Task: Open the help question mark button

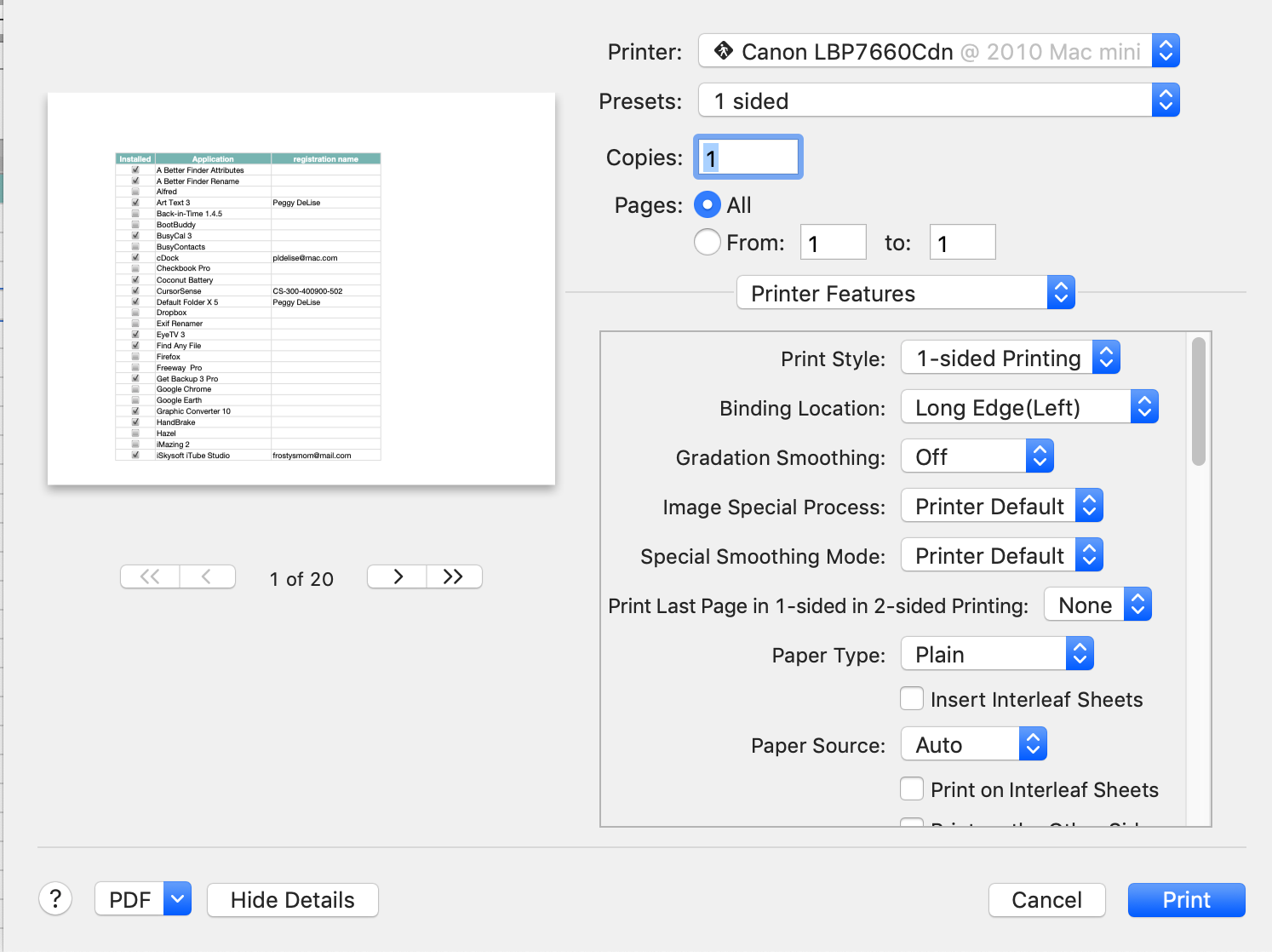Action: [x=55, y=898]
